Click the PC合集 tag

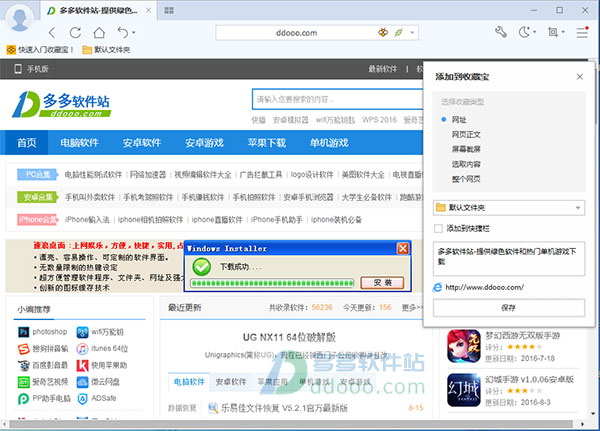coord(37,175)
